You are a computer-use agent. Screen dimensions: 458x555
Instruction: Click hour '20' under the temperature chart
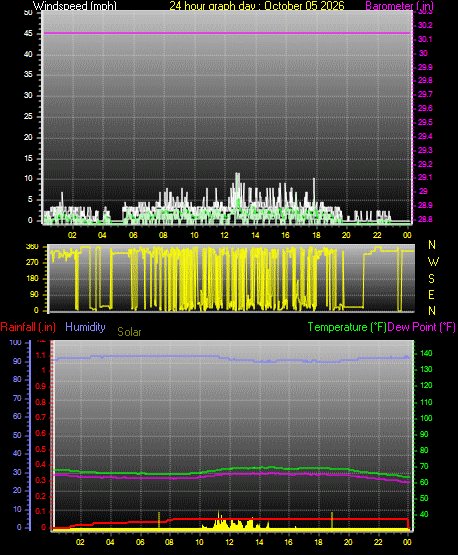click(x=348, y=542)
